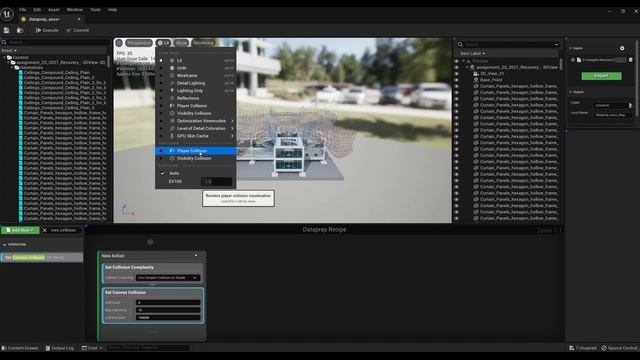
Task: Open the Edit menu
Action: [37, 9]
